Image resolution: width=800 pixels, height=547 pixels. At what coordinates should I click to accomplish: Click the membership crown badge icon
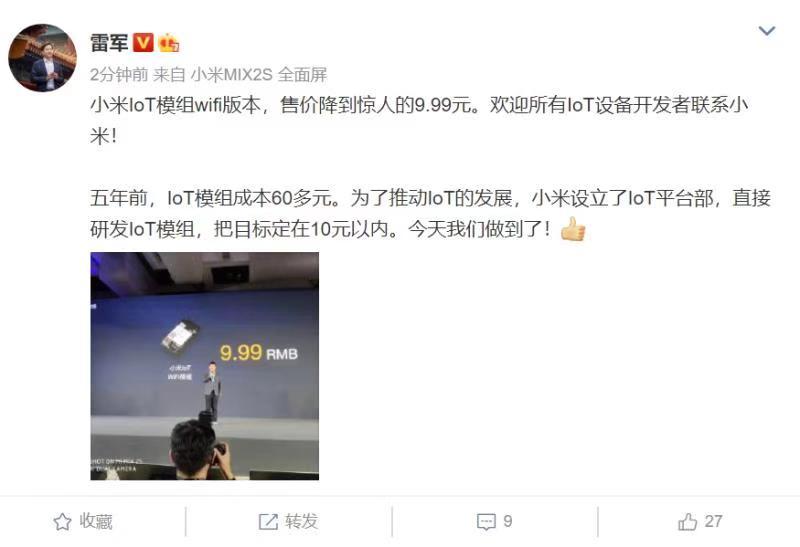[x=168, y=43]
